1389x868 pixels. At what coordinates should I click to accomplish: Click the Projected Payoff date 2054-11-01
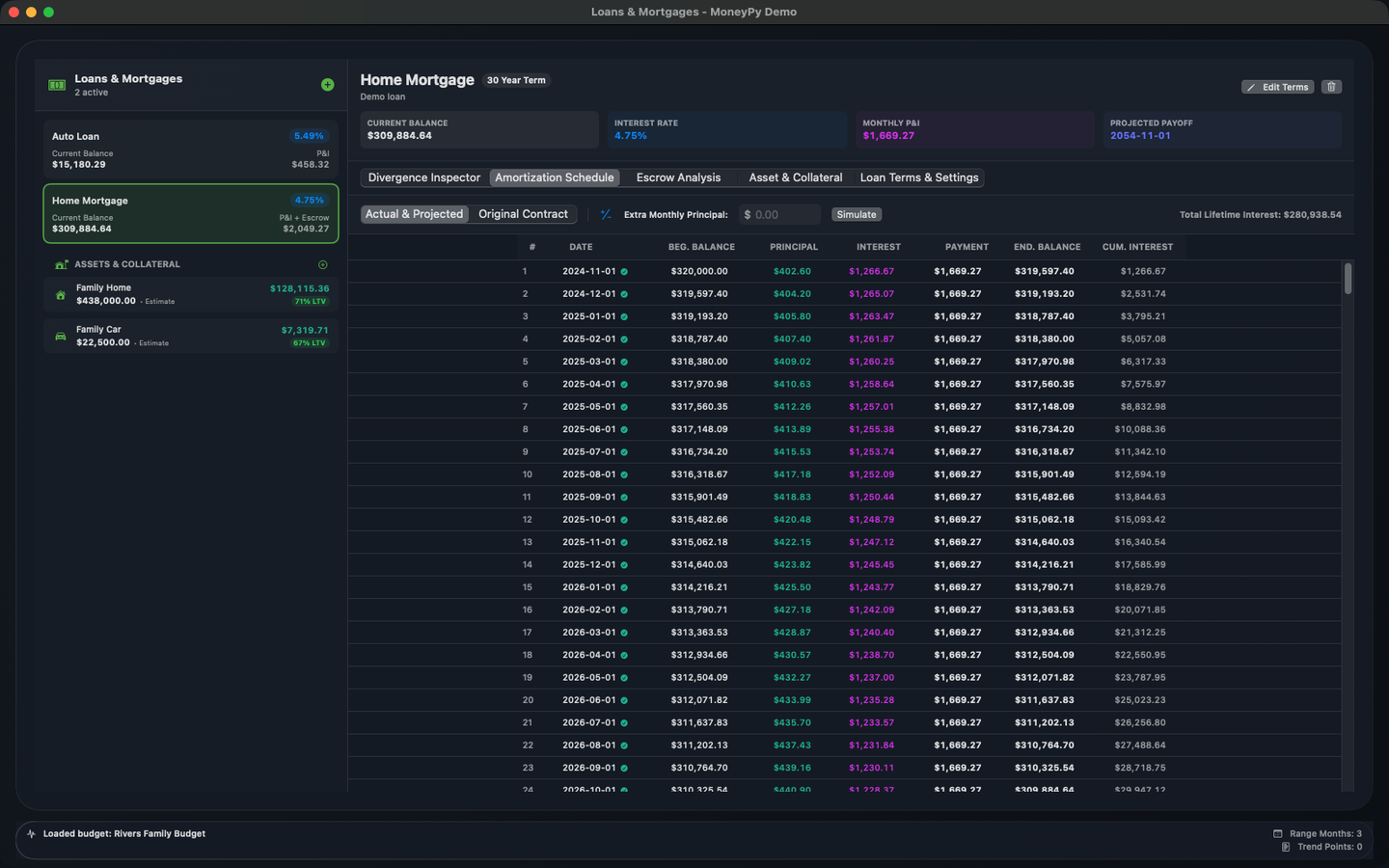[x=1140, y=136]
